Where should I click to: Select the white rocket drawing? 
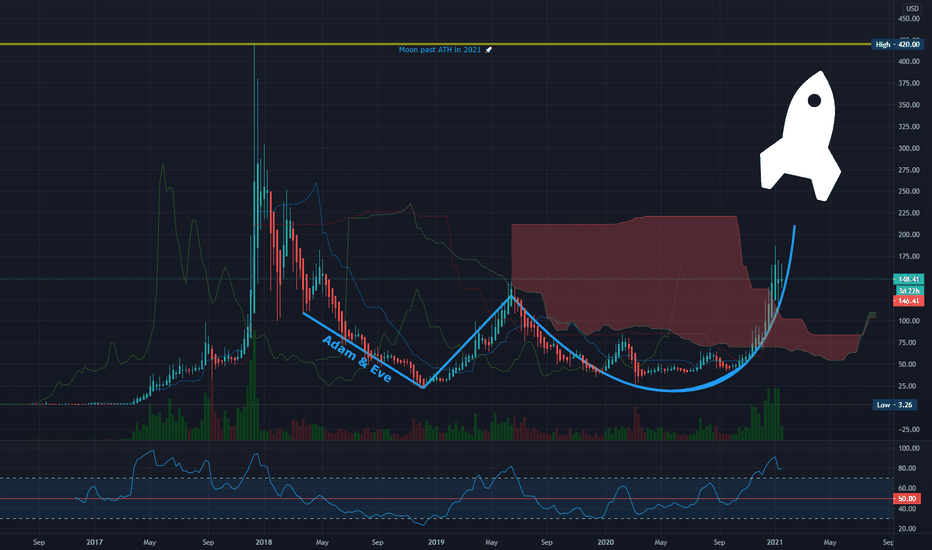click(799, 137)
